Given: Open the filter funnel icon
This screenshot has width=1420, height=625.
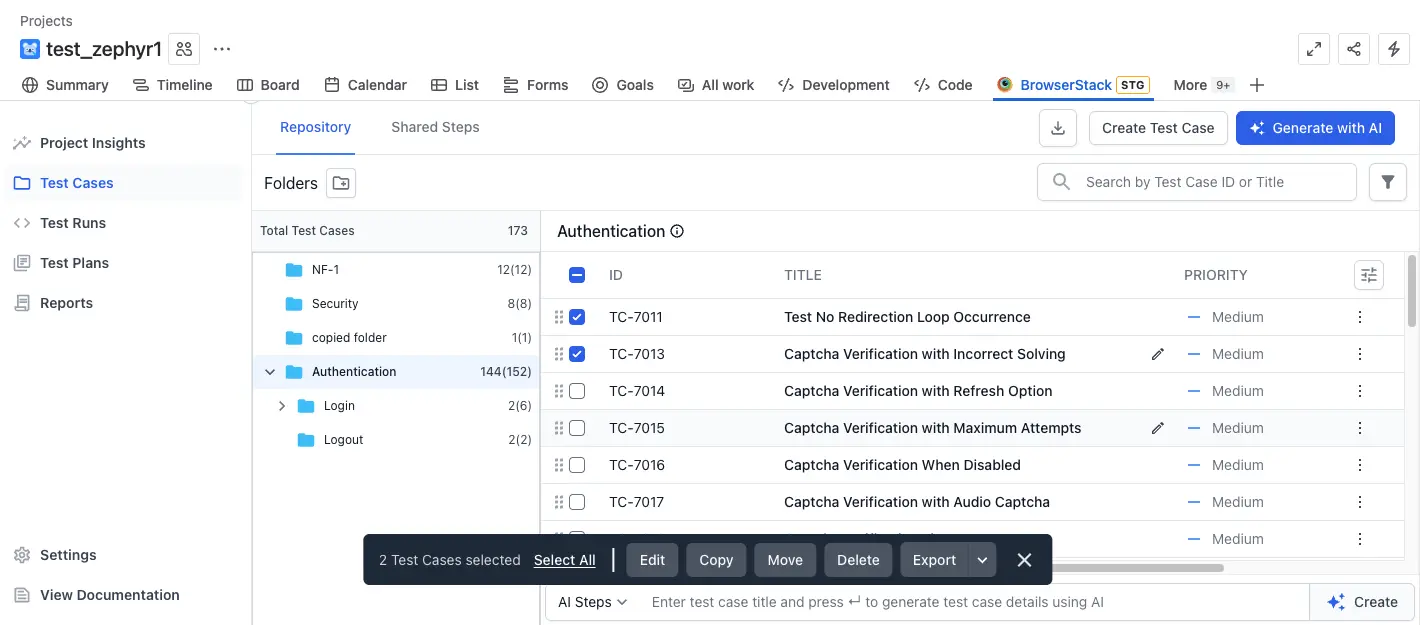Looking at the screenshot, I should (1387, 182).
